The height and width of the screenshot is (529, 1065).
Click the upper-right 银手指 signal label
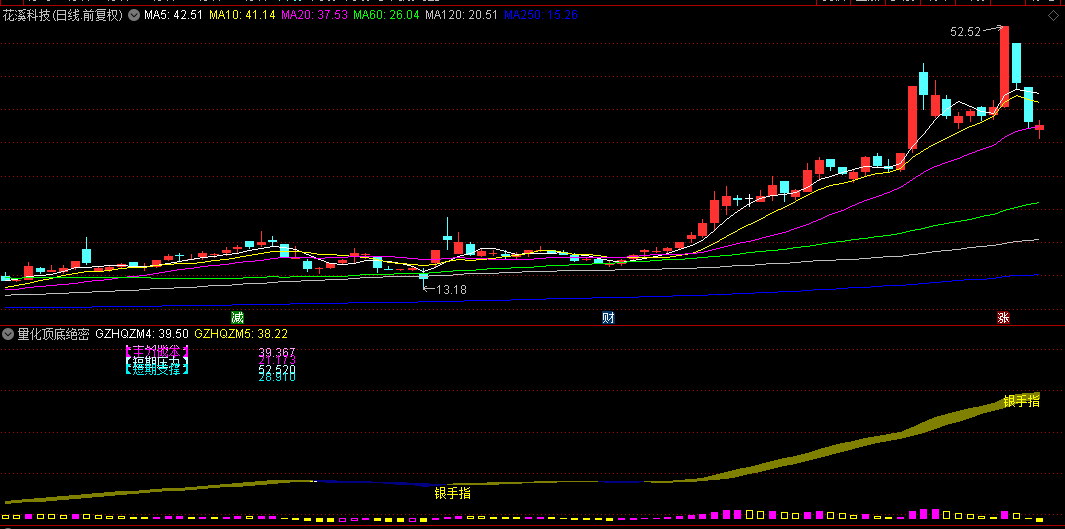pos(1022,401)
